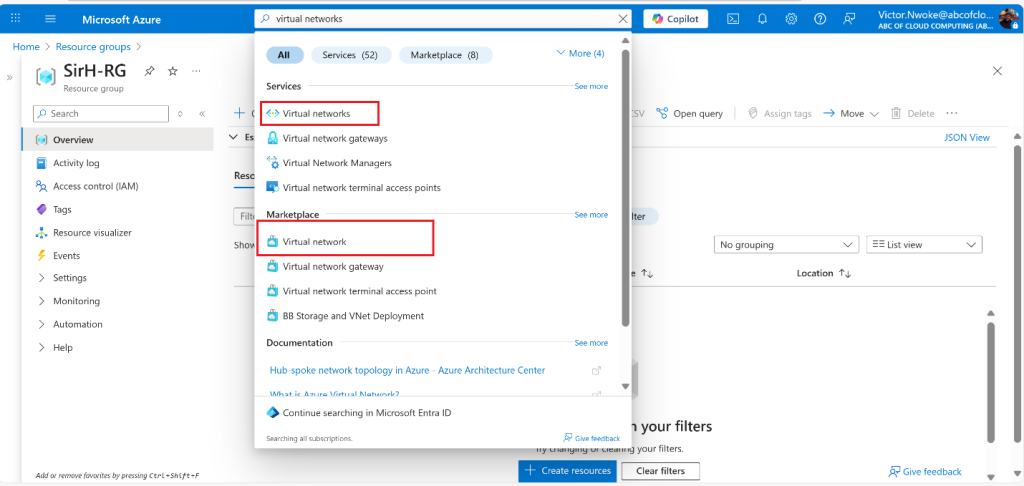
Task: Pin the SirH-RG resource group
Action: tap(150, 71)
